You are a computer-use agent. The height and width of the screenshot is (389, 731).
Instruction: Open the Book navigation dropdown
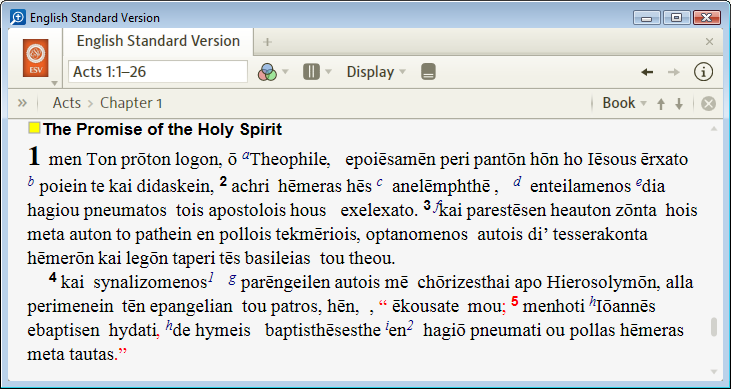[624, 103]
